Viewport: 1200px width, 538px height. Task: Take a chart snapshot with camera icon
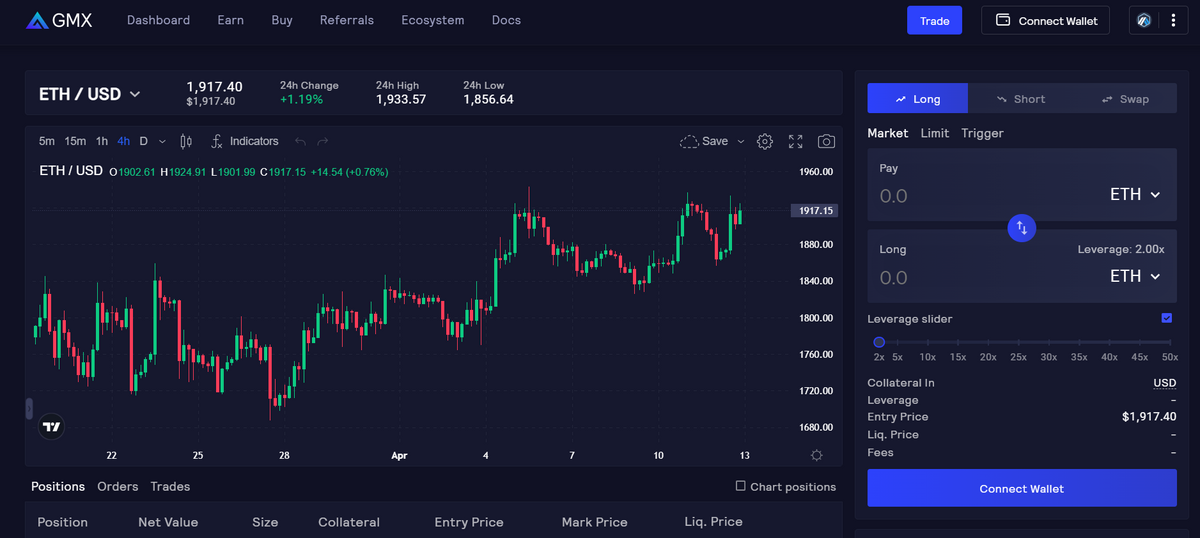tap(826, 141)
